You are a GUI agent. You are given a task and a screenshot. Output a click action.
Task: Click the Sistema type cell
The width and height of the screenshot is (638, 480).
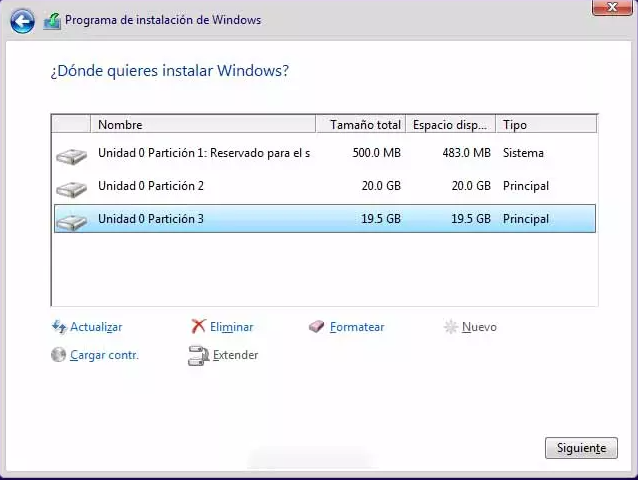point(523,153)
